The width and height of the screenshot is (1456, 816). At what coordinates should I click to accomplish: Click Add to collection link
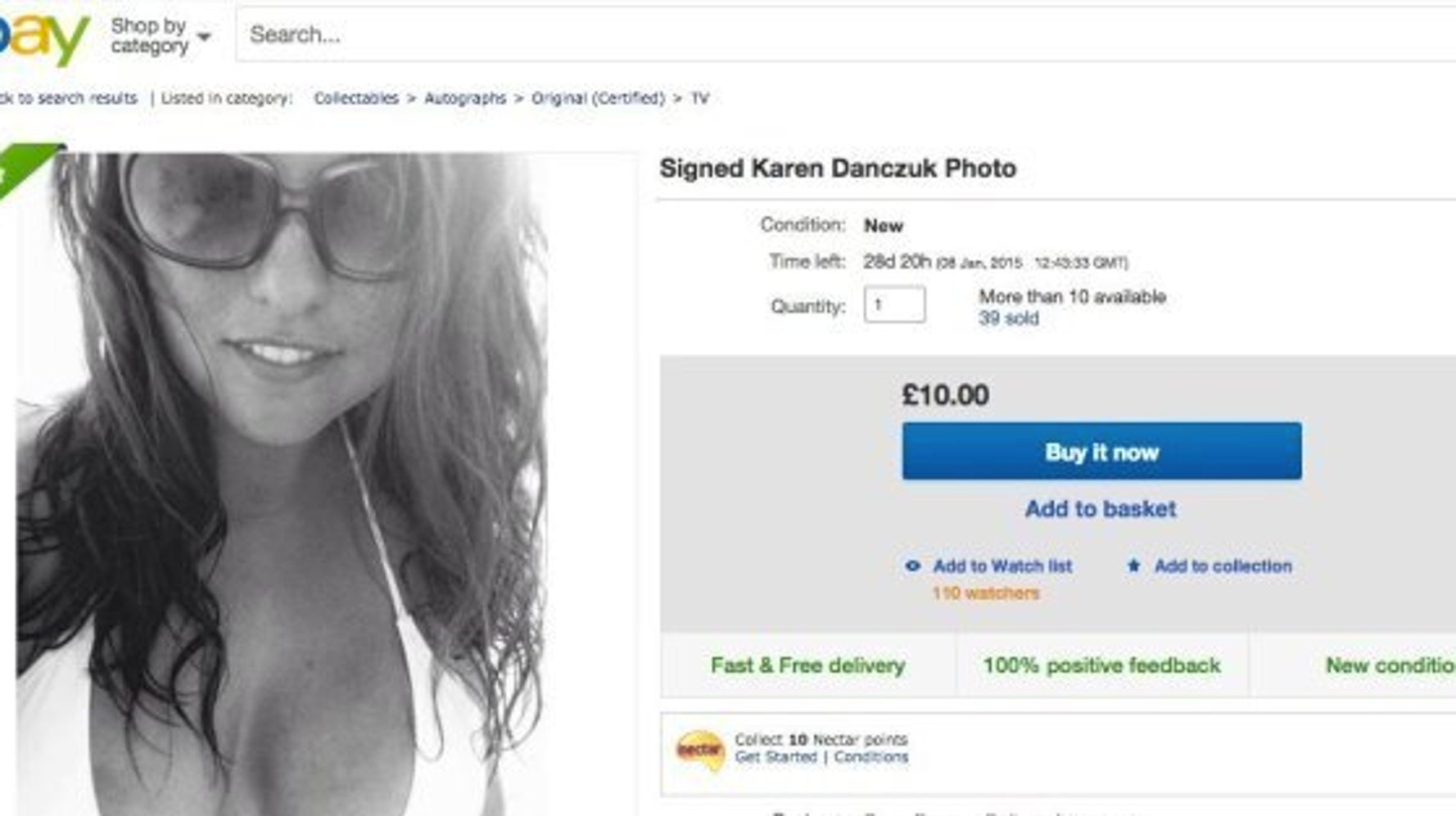point(1223,566)
